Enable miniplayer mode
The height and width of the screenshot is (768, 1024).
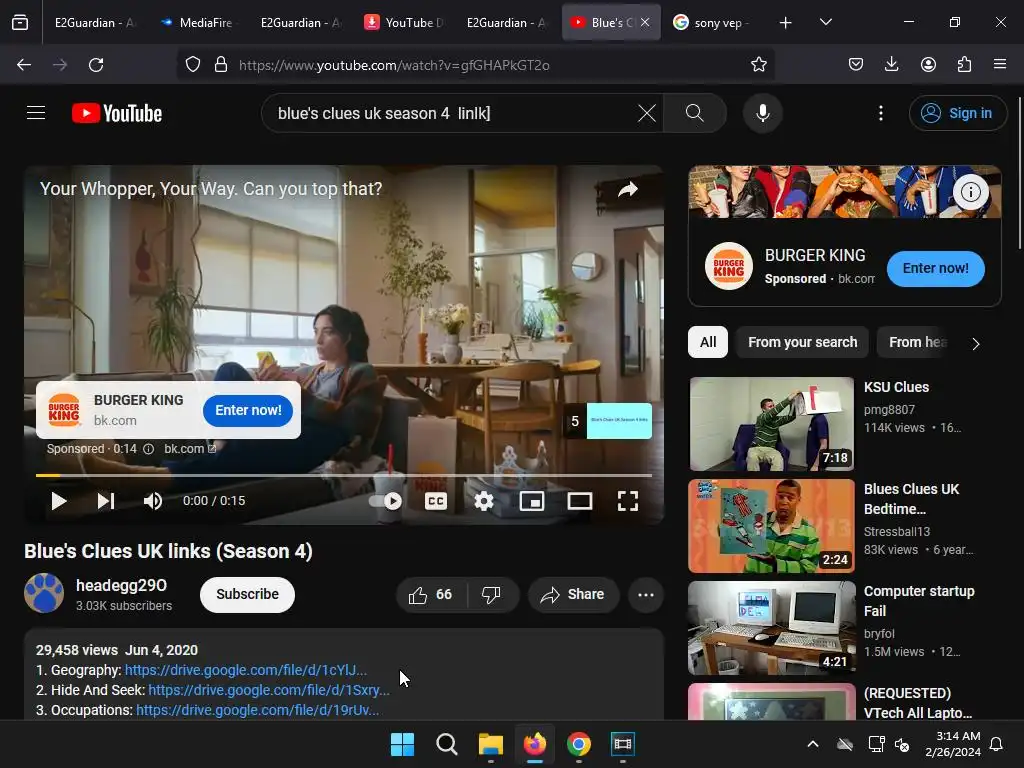(x=532, y=501)
